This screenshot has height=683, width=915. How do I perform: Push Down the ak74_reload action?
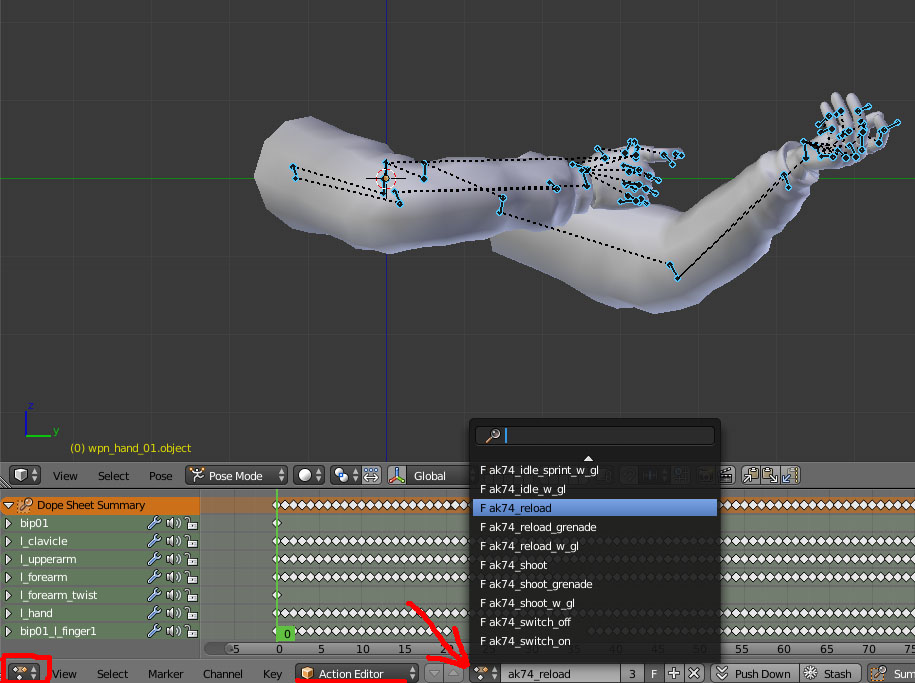click(x=755, y=672)
